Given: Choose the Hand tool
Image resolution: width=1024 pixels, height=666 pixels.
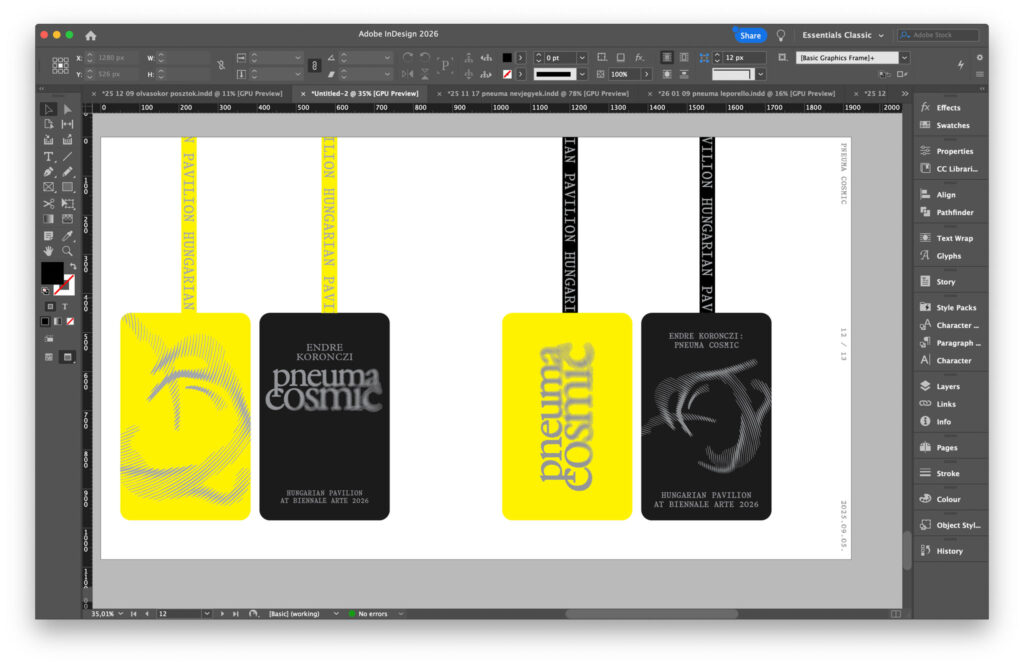Looking at the screenshot, I should click(48, 251).
